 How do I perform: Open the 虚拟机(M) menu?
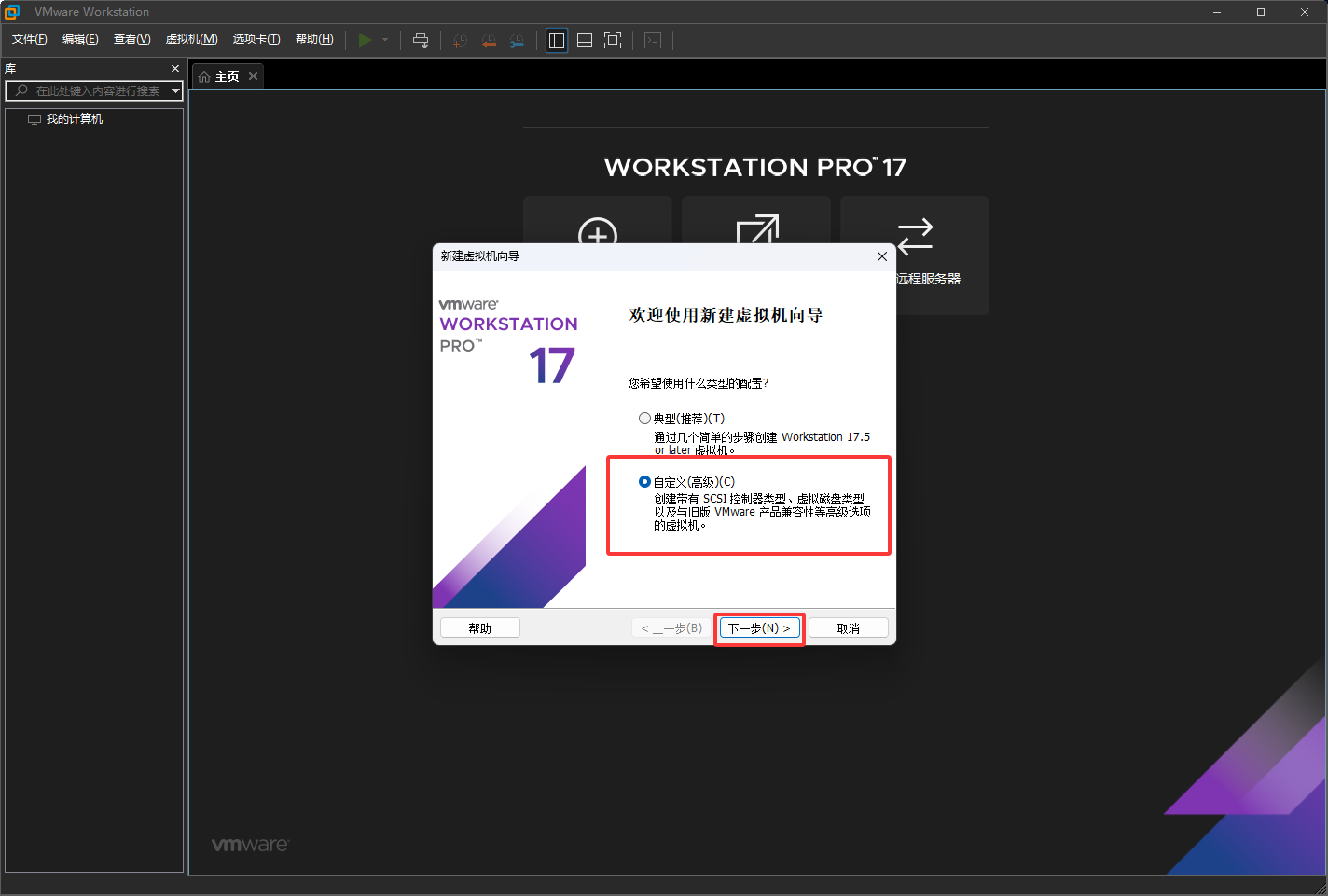coord(191,39)
